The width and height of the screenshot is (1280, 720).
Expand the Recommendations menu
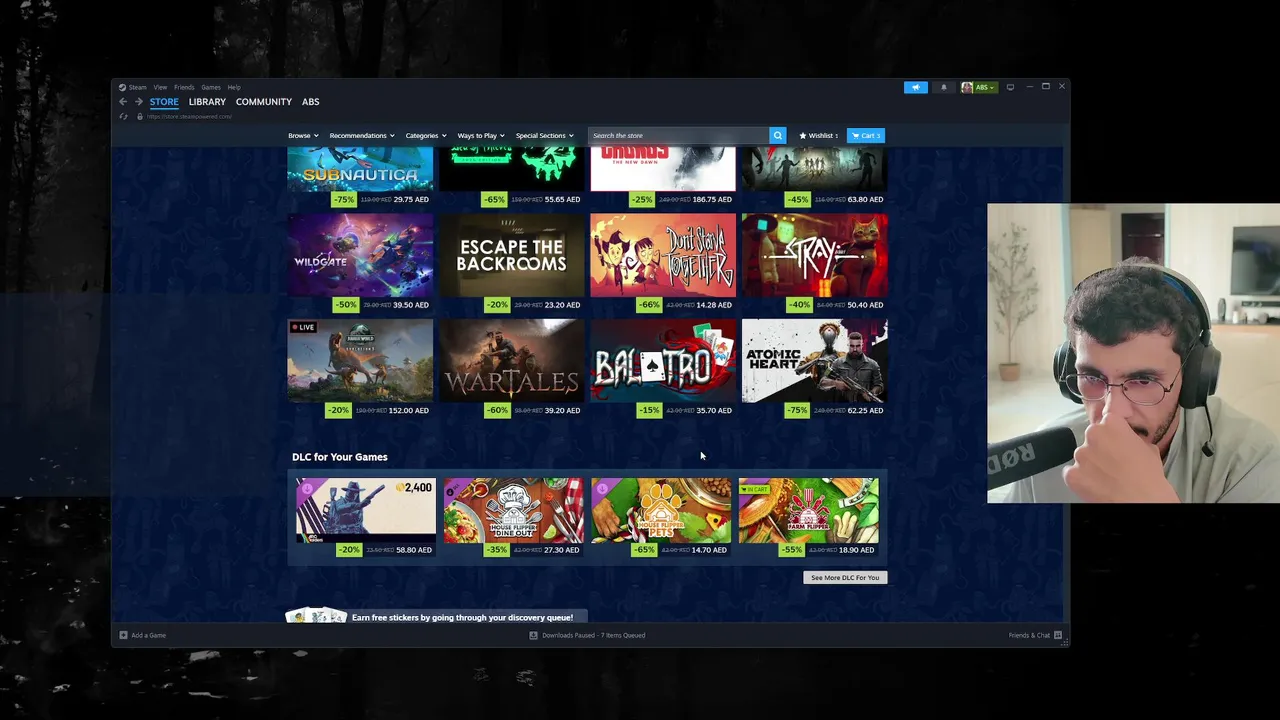point(362,135)
